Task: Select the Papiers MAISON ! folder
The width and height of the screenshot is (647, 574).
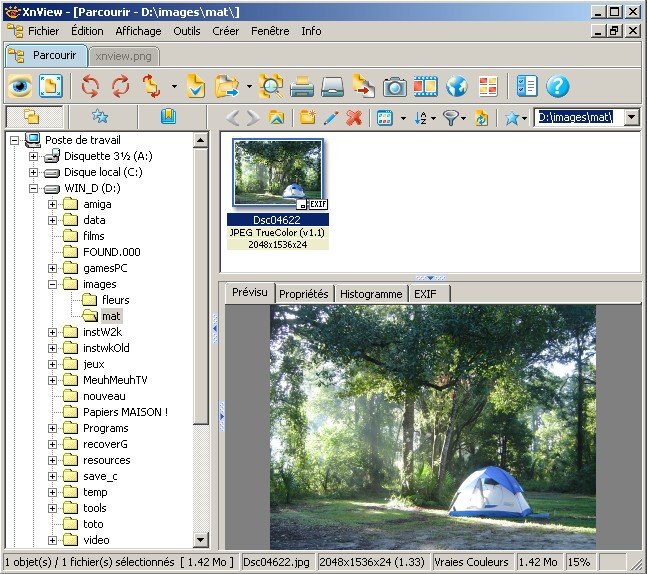Action: [x=125, y=412]
